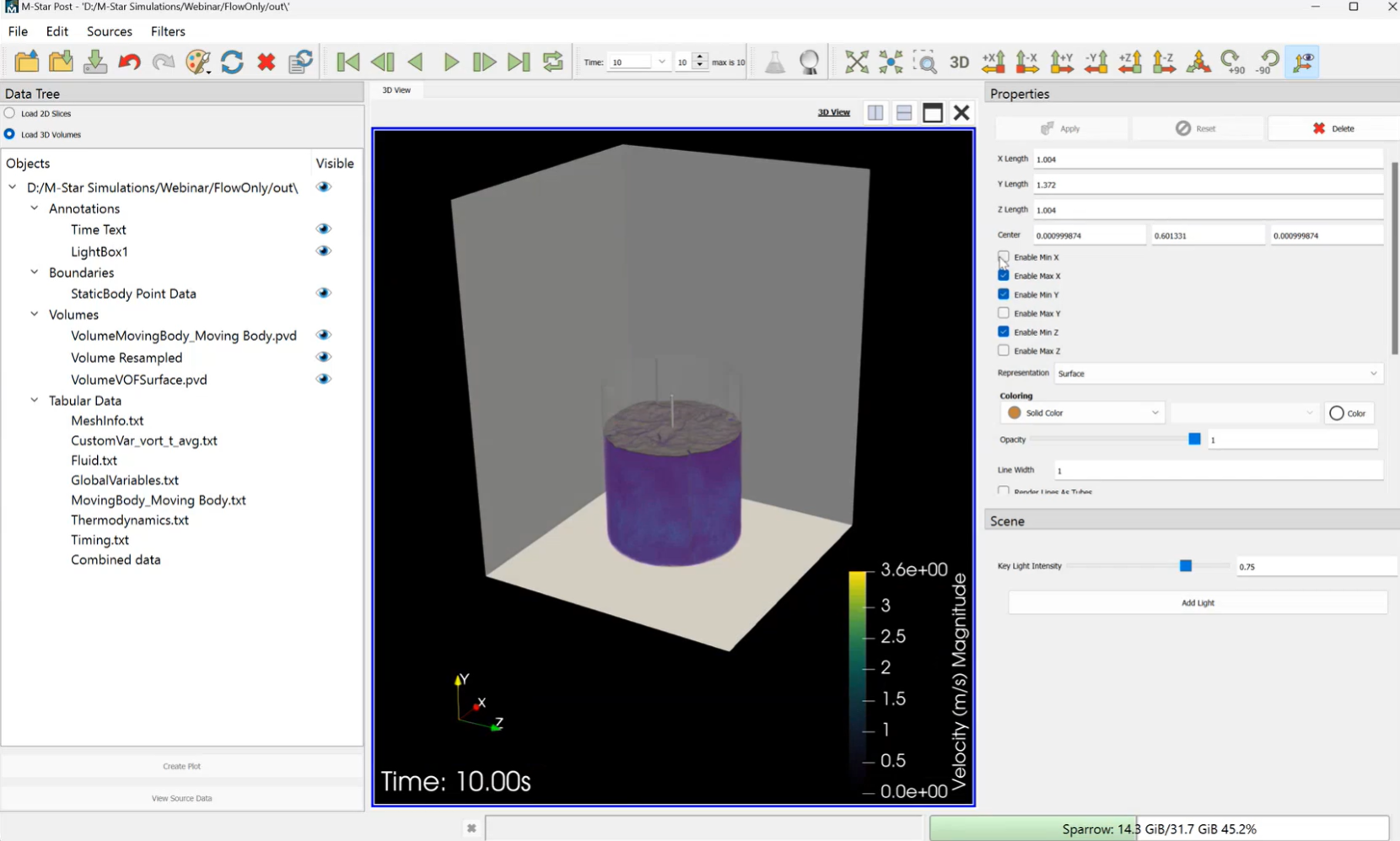Collapse the Boundaries tree group
This screenshot has width=1400, height=841.
click(x=35, y=272)
